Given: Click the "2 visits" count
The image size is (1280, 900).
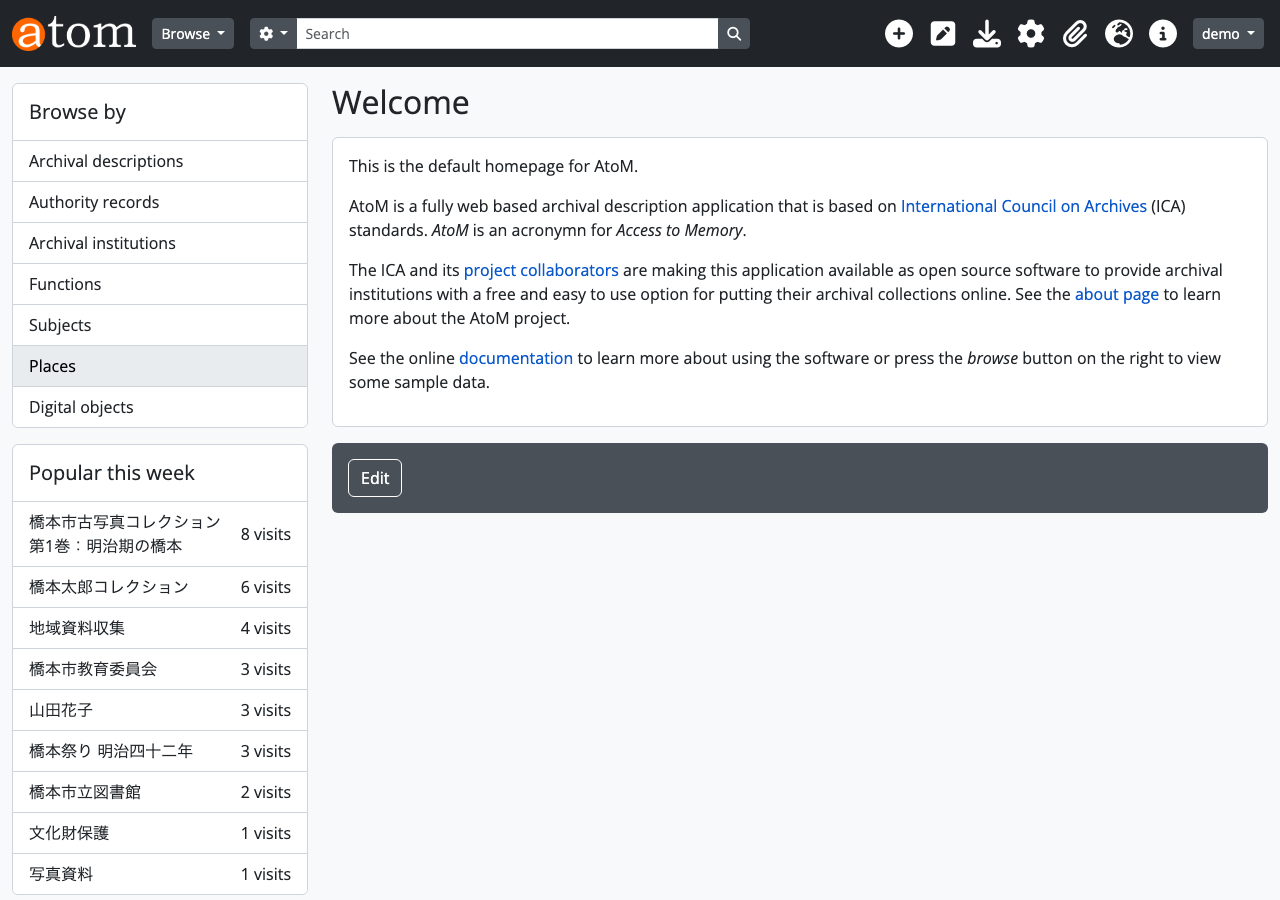Looking at the screenshot, I should (266, 792).
